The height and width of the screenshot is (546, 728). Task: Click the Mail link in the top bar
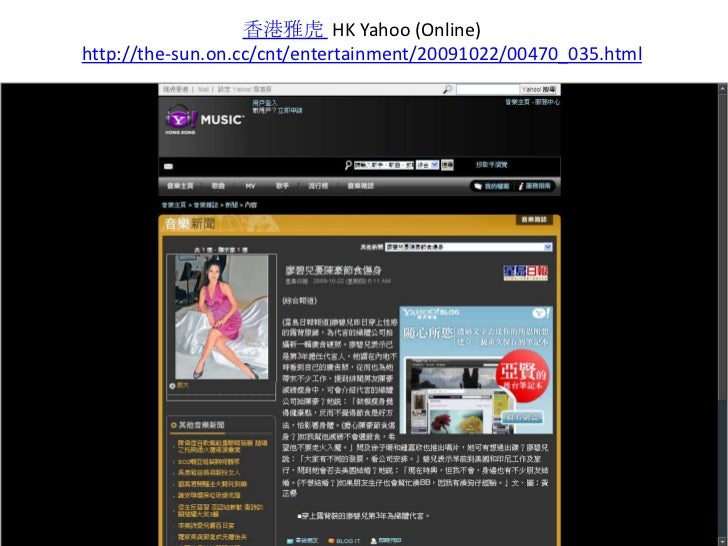tap(203, 89)
